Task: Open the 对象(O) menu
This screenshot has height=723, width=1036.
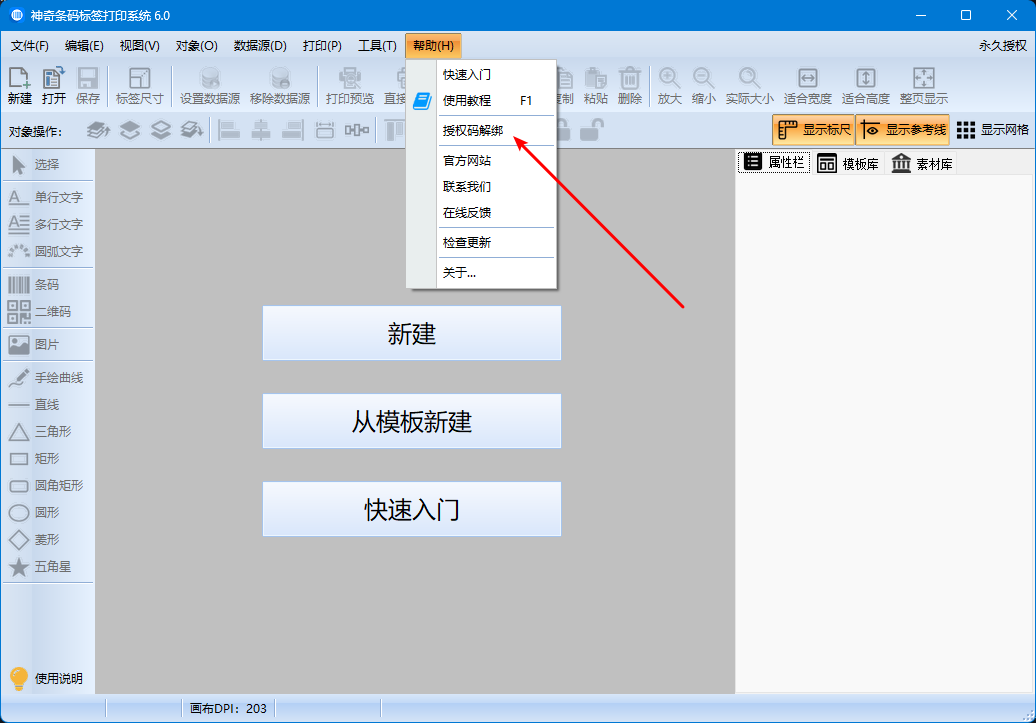Action: [x=196, y=46]
